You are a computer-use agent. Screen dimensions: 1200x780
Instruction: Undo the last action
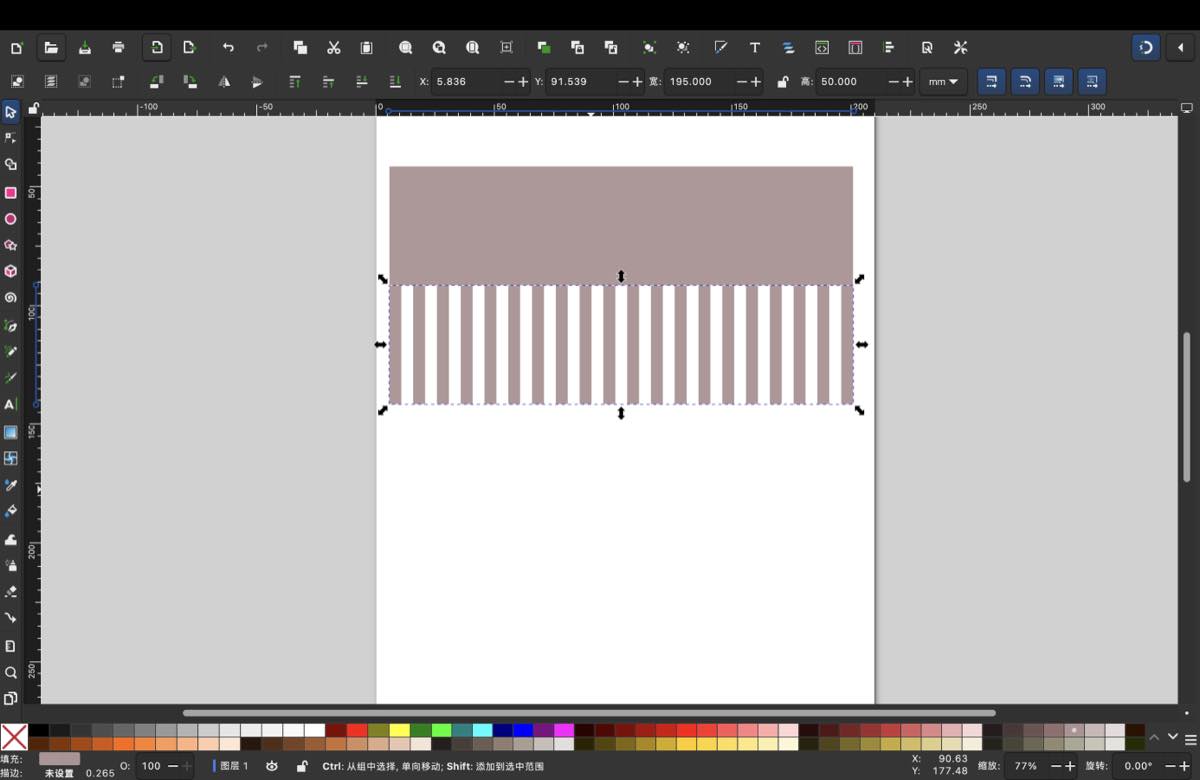coord(228,47)
